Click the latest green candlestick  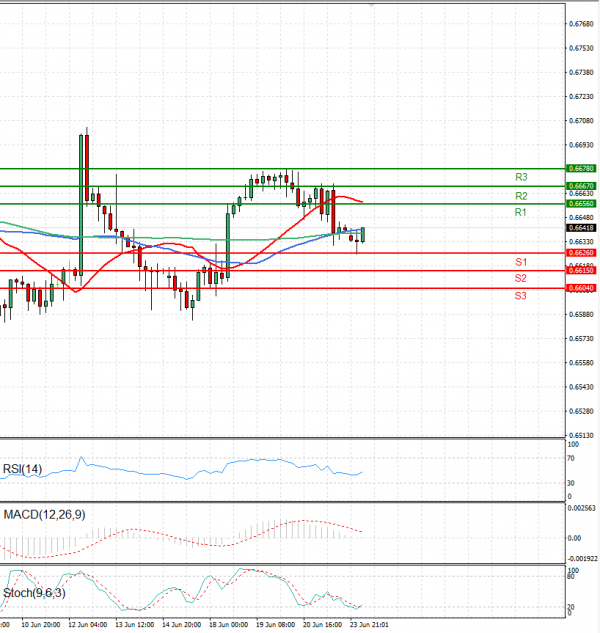363,235
